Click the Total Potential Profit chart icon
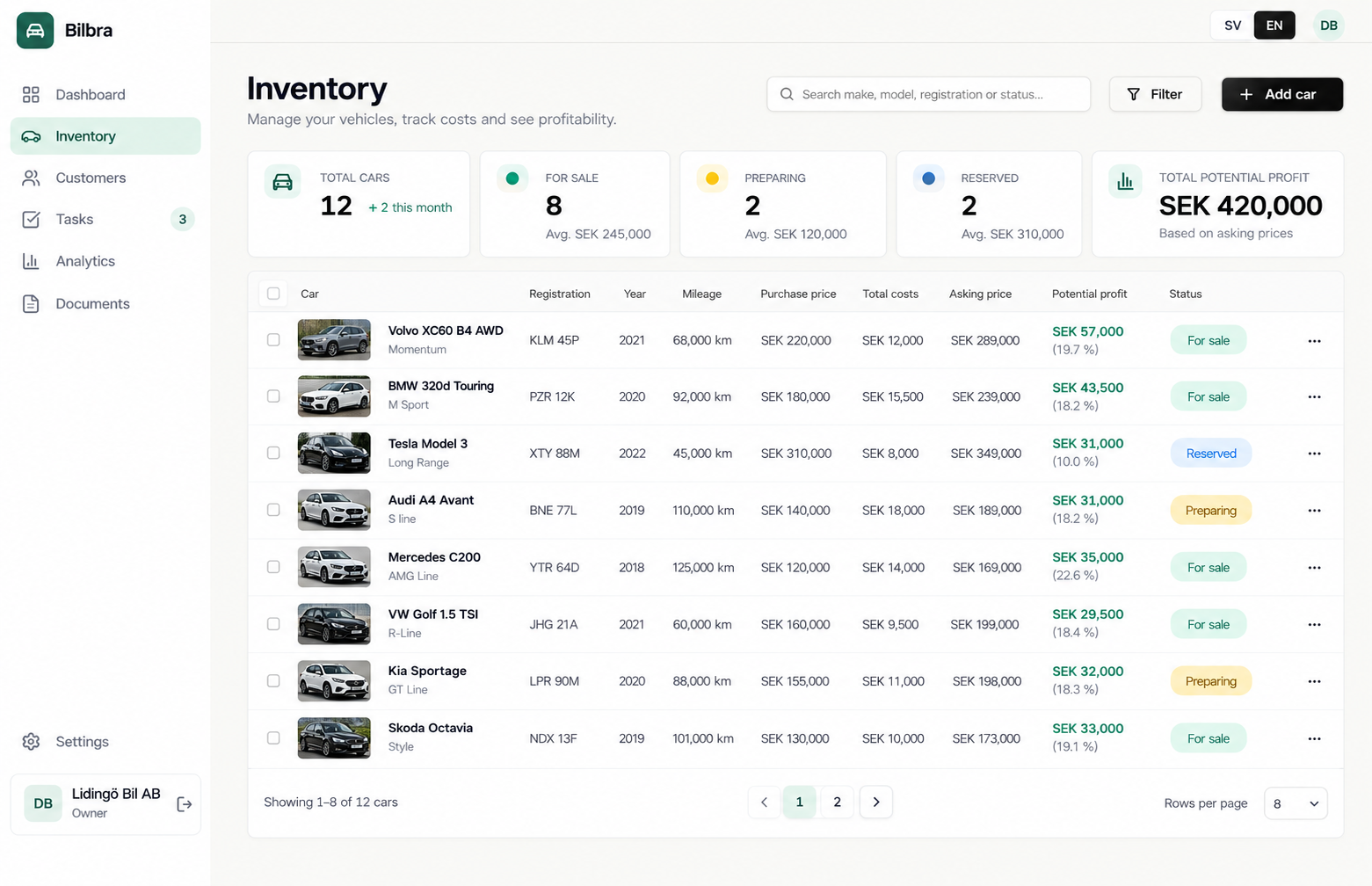Image resolution: width=1372 pixels, height=886 pixels. point(1125,182)
